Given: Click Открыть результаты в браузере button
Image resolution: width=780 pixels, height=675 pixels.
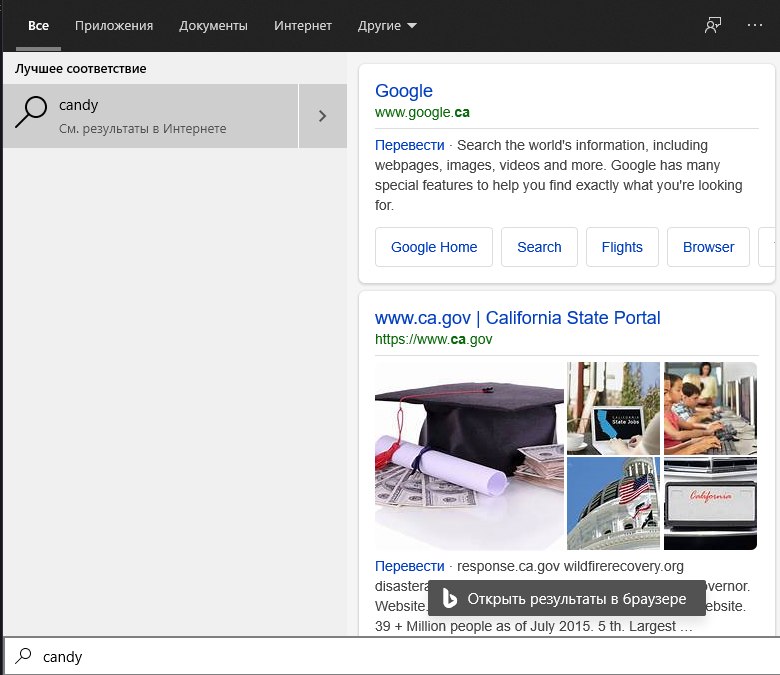Looking at the screenshot, I should (x=567, y=598).
